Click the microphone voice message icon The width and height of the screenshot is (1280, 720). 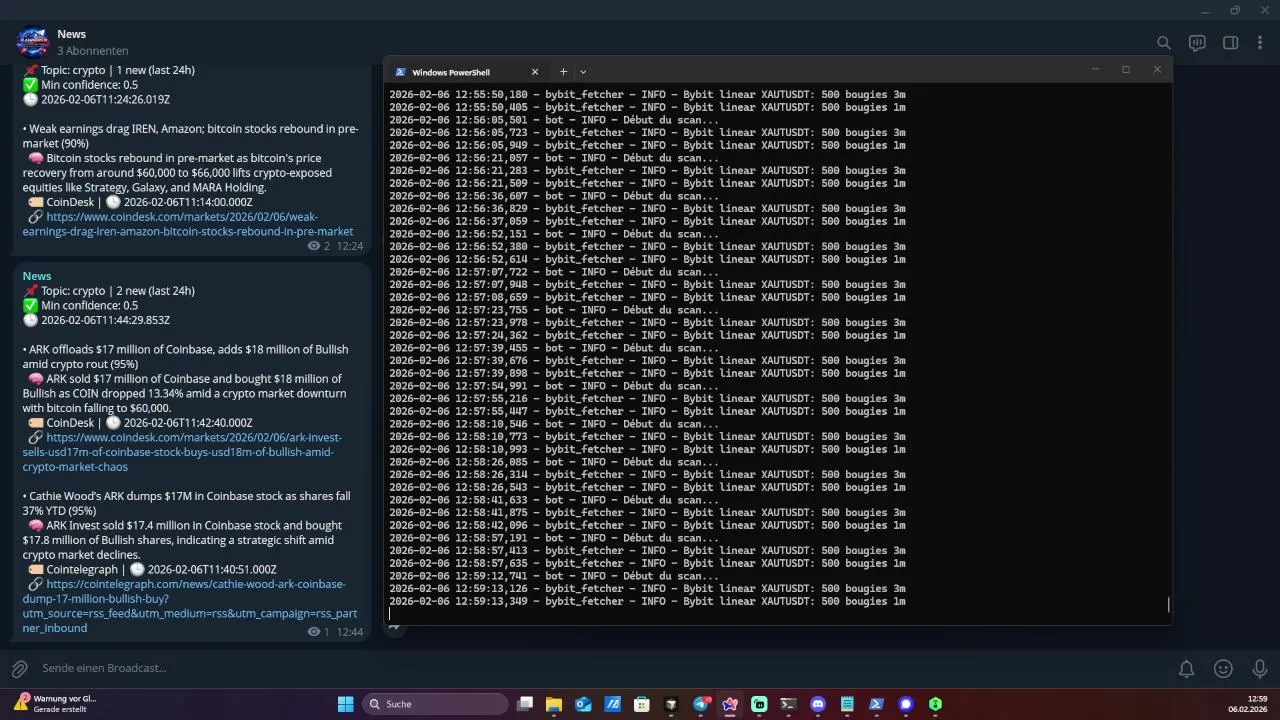[x=1260, y=668]
